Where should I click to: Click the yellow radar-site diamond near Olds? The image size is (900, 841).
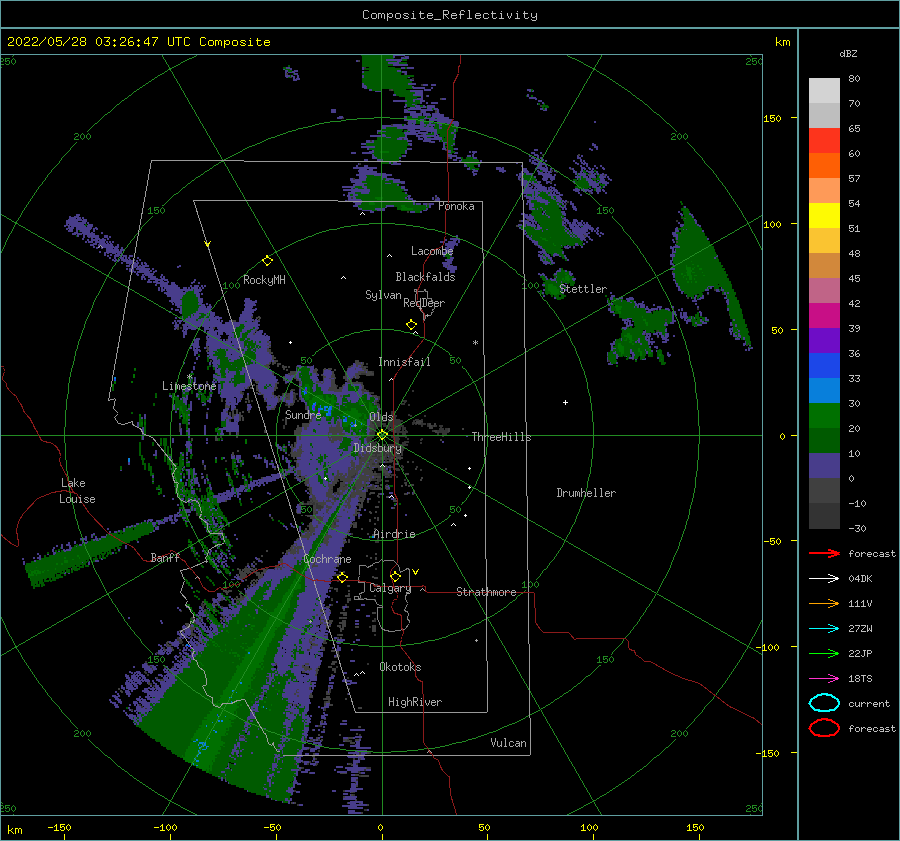382,435
